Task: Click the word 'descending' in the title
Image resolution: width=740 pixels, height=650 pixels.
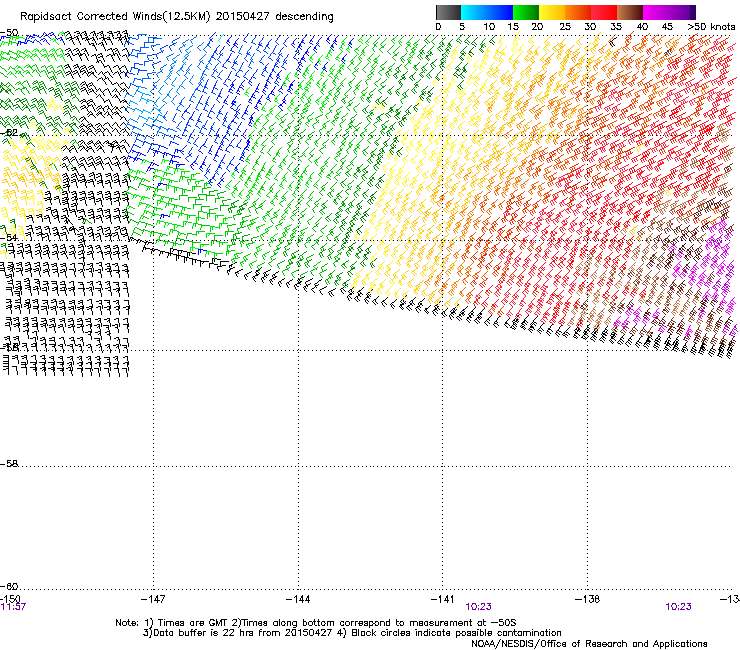Action: coord(304,17)
